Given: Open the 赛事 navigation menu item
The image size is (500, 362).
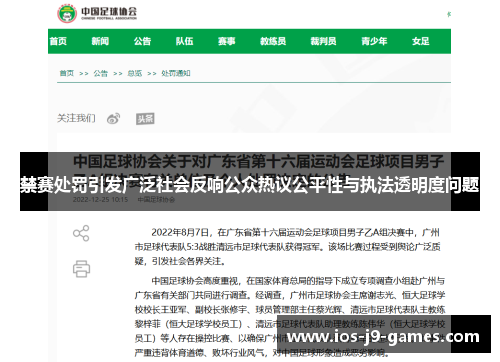Looking at the screenshot, I should (x=227, y=41).
